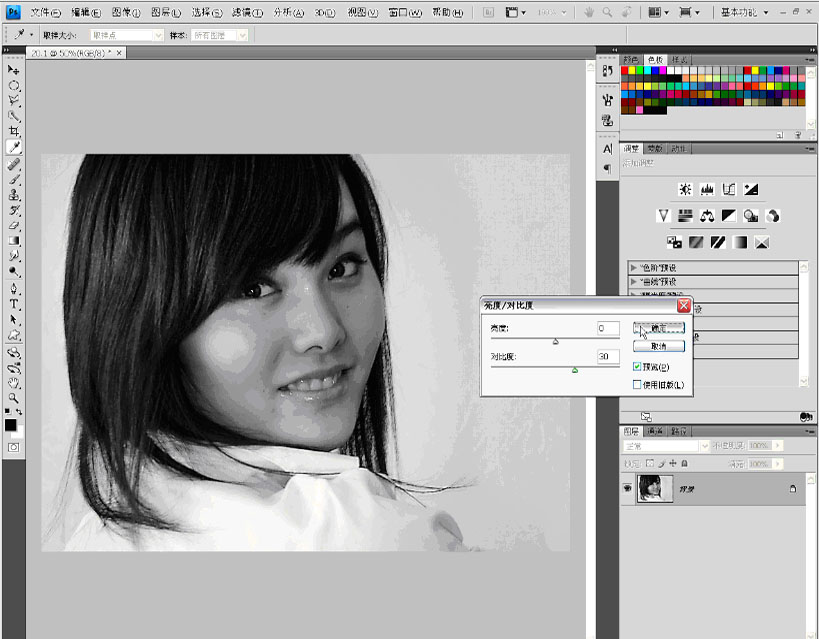Select the Horizontal Type tool
This screenshot has width=819, height=639.
pyautogui.click(x=14, y=304)
